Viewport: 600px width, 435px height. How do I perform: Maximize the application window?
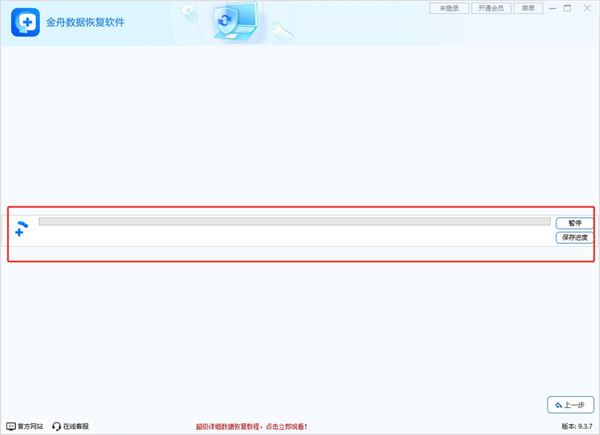567,8
